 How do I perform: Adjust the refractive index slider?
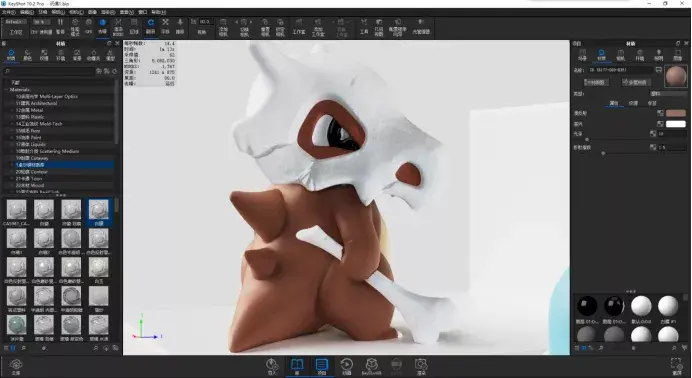tap(603, 153)
